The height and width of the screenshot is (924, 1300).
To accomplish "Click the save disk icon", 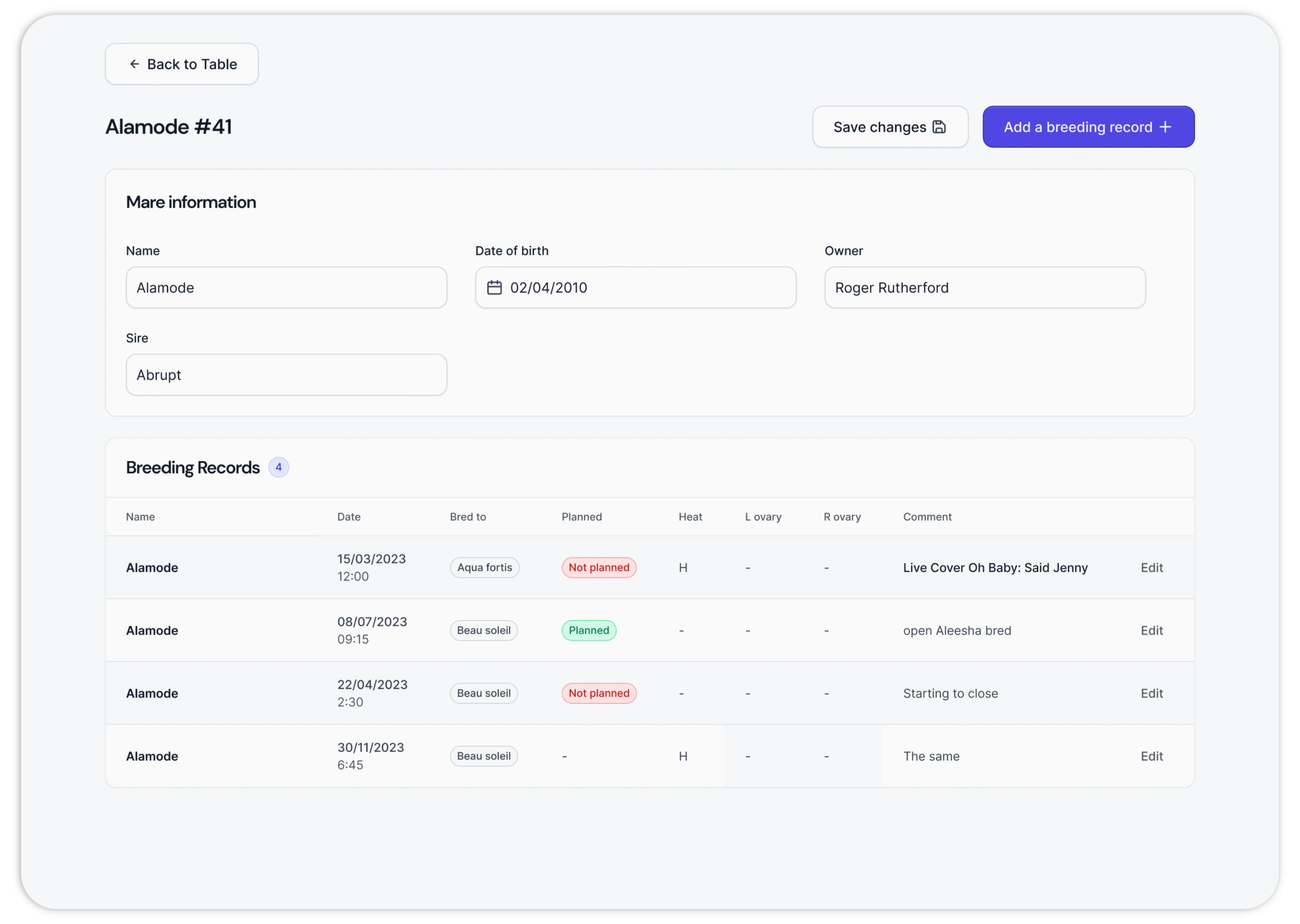I will pos(939,127).
